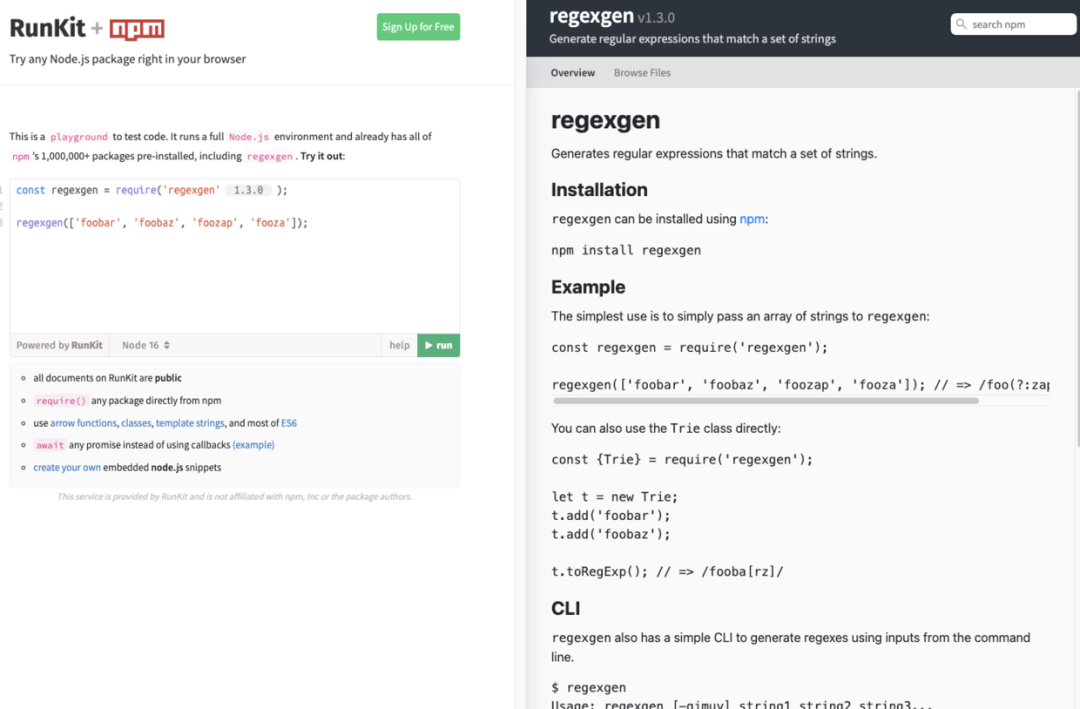Viewport: 1080px width, 709px height.
Task: Run the code snippet
Action: pyautogui.click(x=438, y=345)
